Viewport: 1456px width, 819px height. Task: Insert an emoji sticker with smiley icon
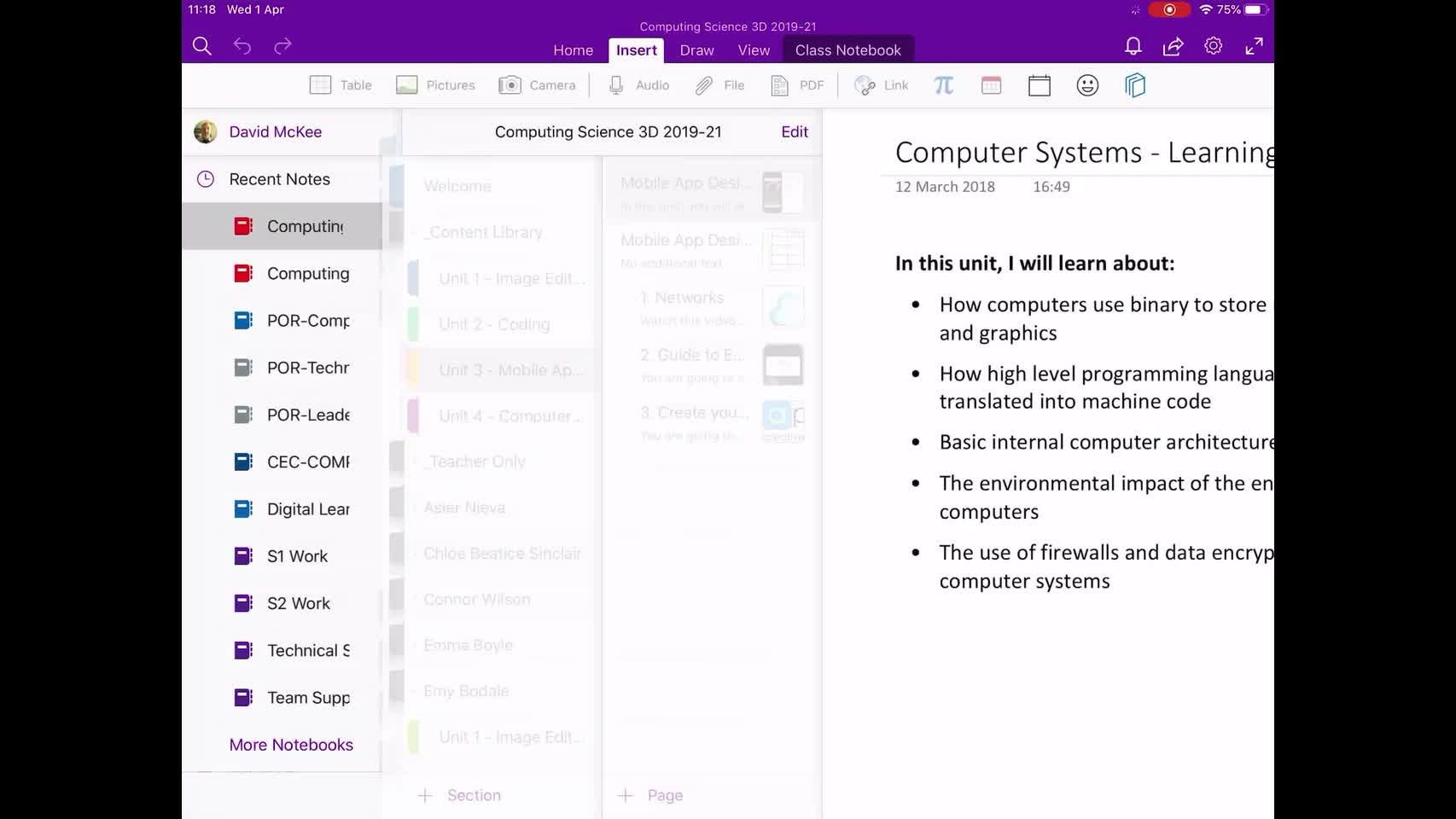click(x=1086, y=85)
